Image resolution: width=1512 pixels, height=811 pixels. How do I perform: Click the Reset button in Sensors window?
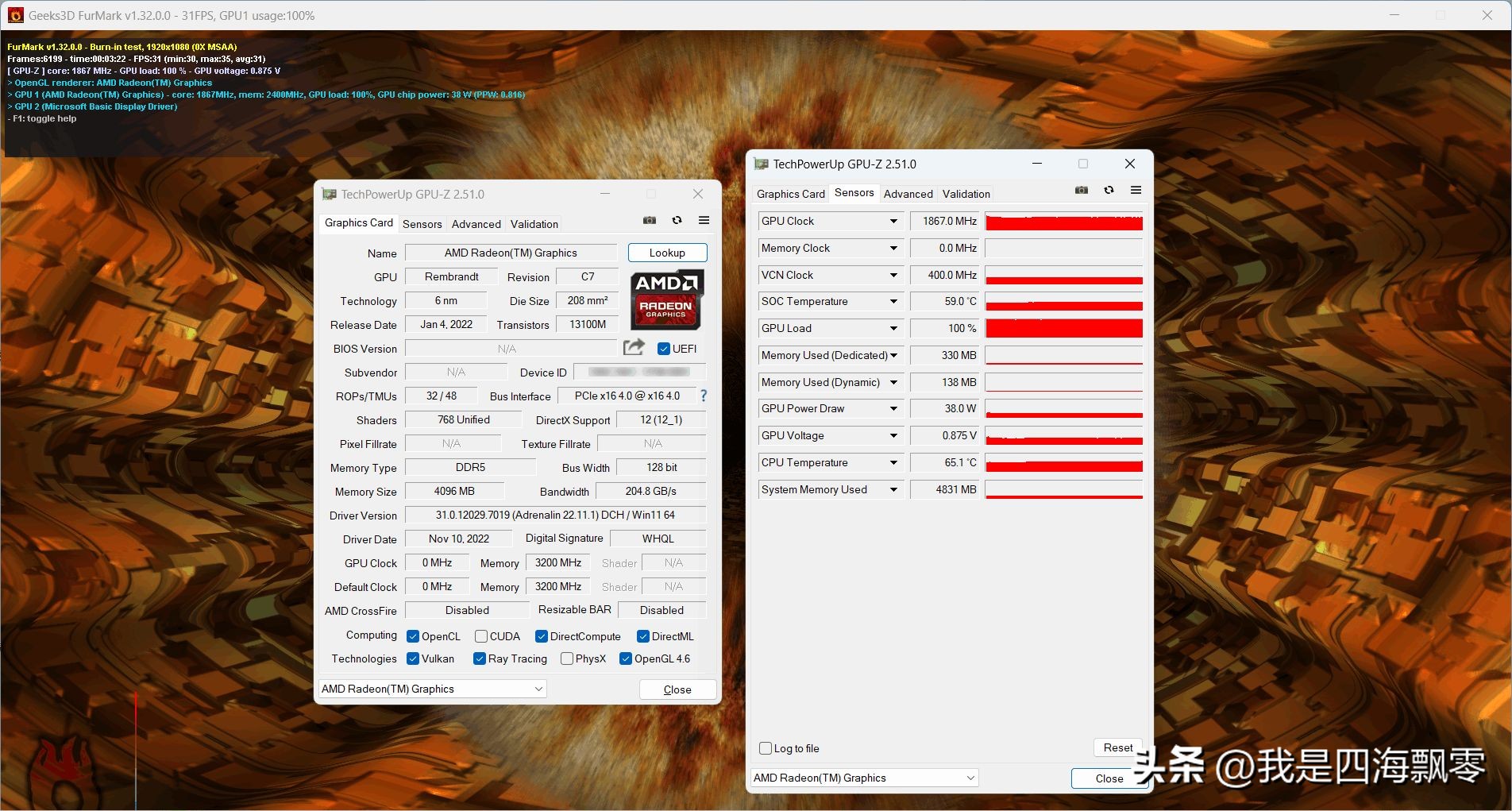pos(1117,747)
